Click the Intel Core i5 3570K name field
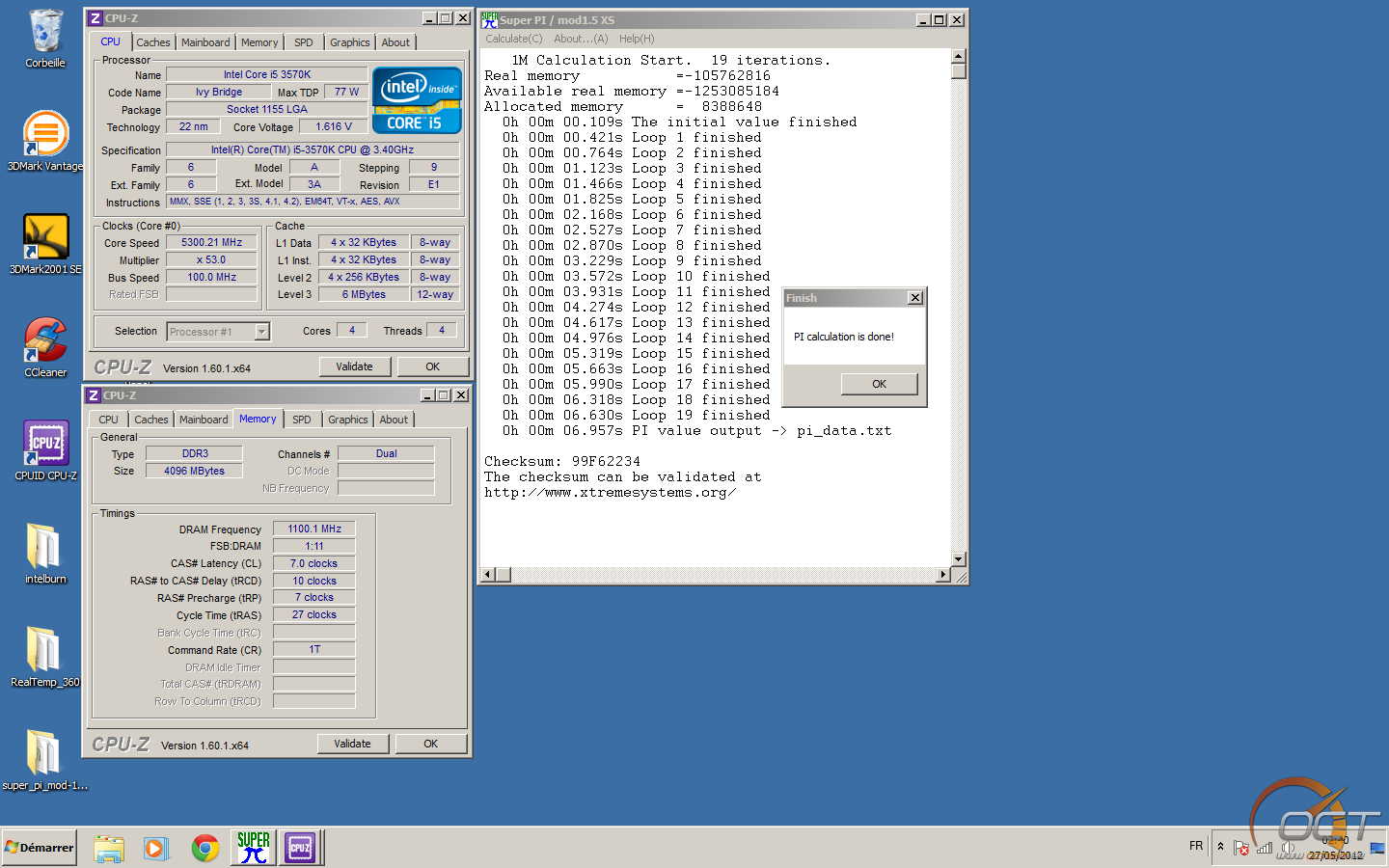The height and width of the screenshot is (868, 1389). coord(267,74)
